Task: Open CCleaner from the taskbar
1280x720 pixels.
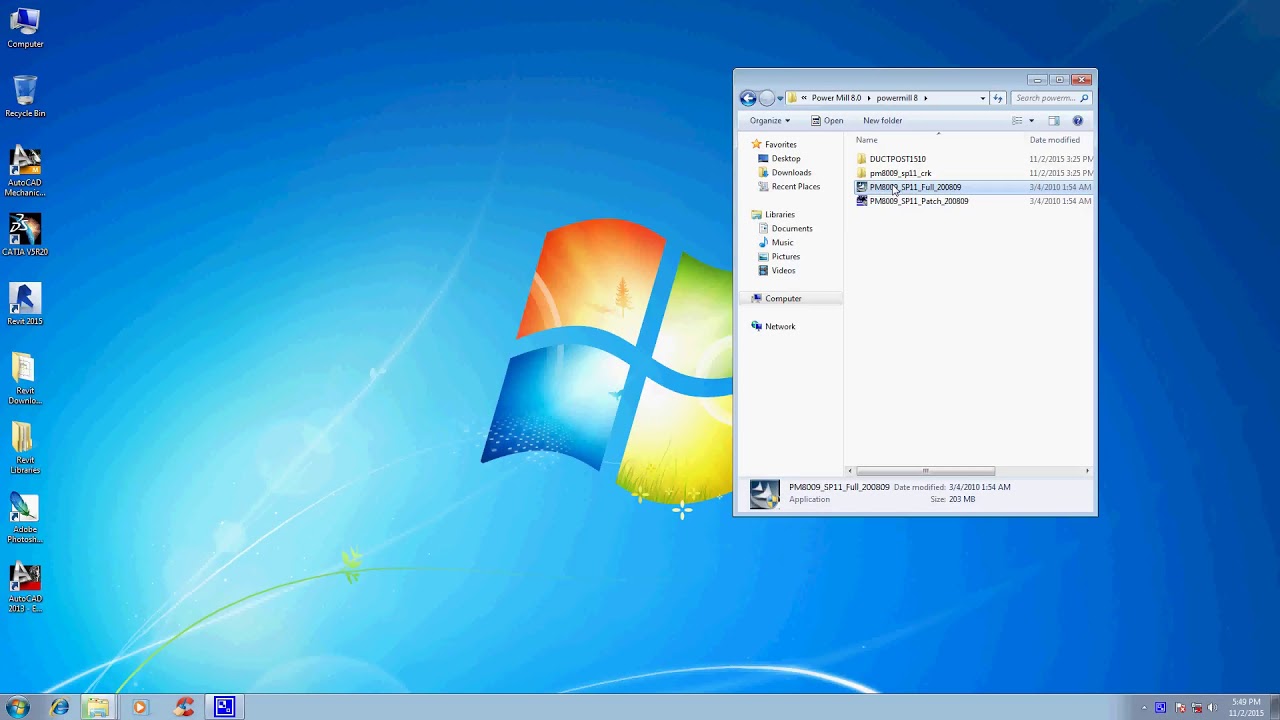Action: click(184, 707)
